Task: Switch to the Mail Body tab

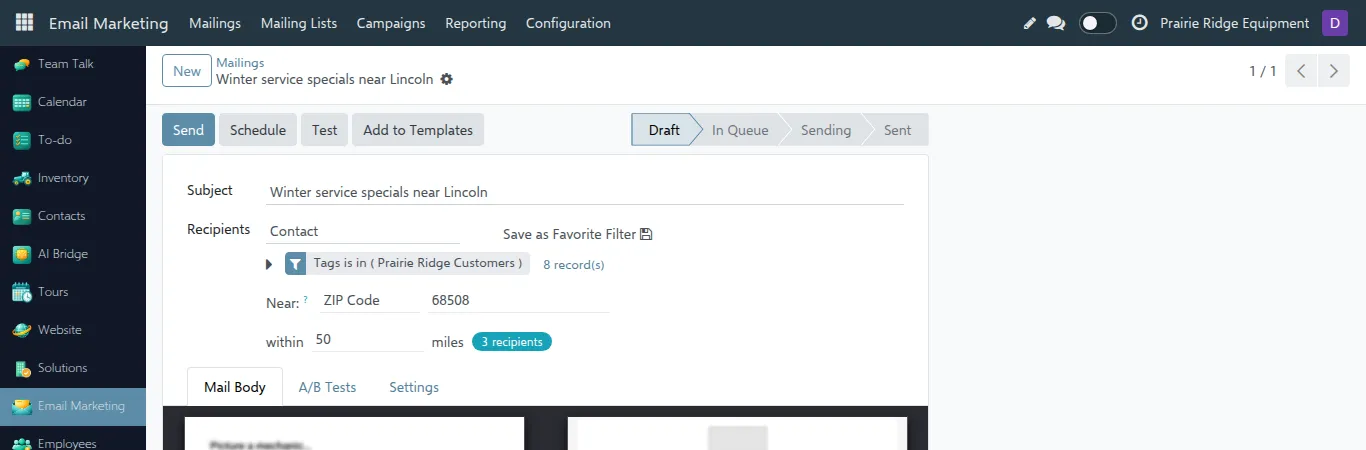Action: click(235, 387)
